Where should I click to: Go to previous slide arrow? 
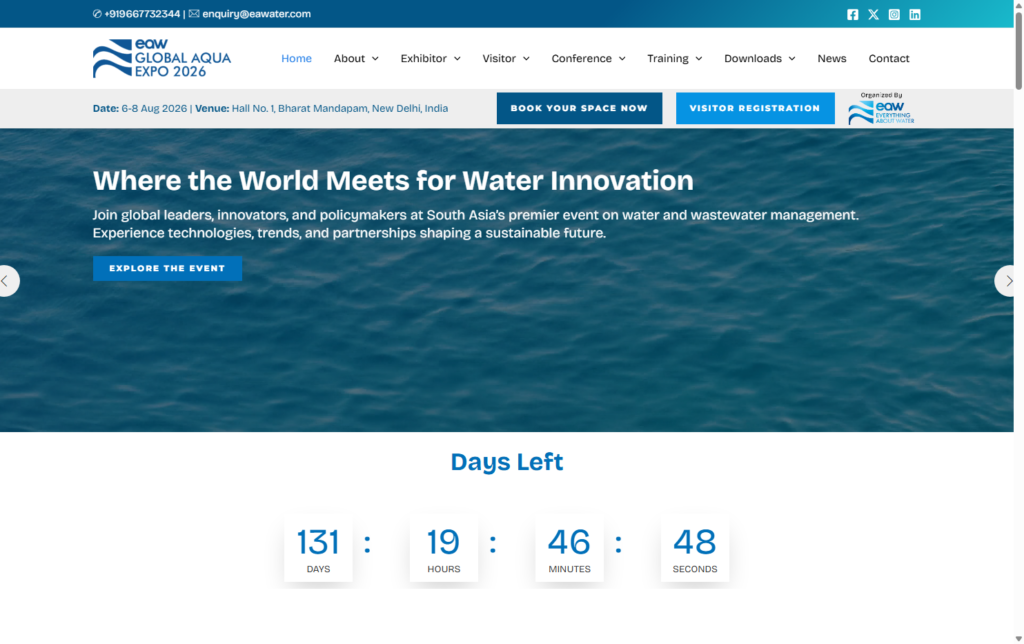click(7, 281)
